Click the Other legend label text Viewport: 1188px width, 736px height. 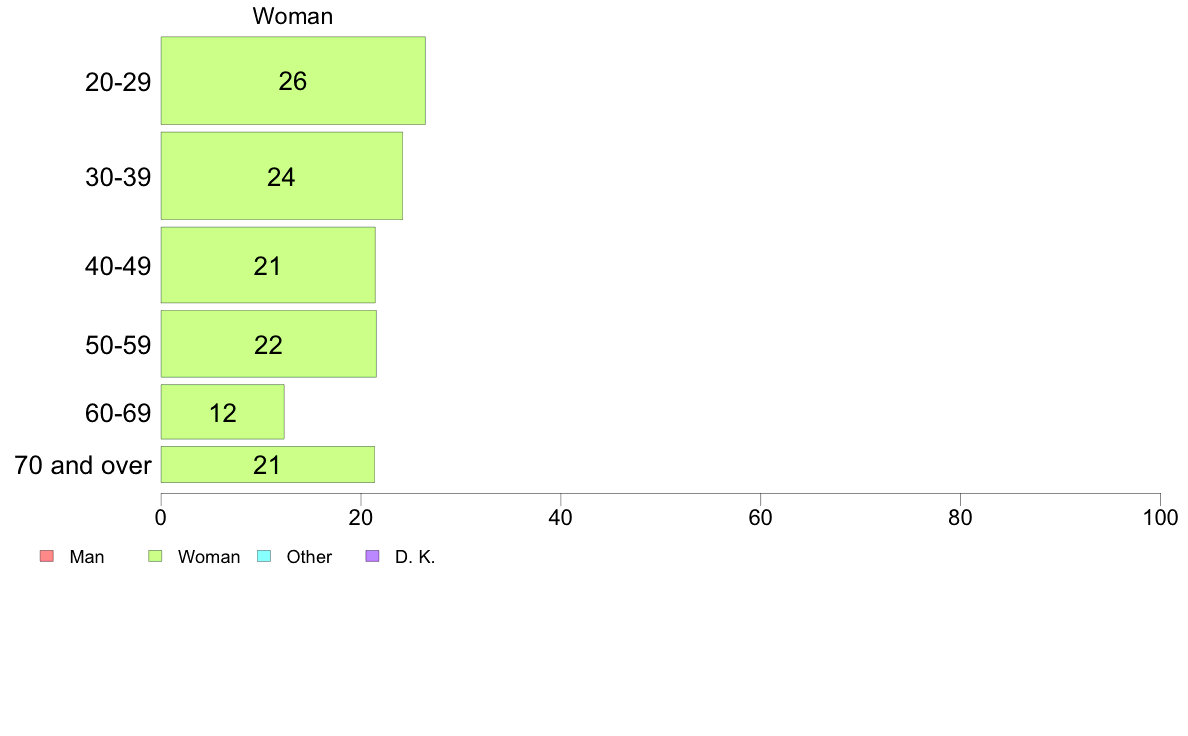pyautogui.click(x=309, y=558)
